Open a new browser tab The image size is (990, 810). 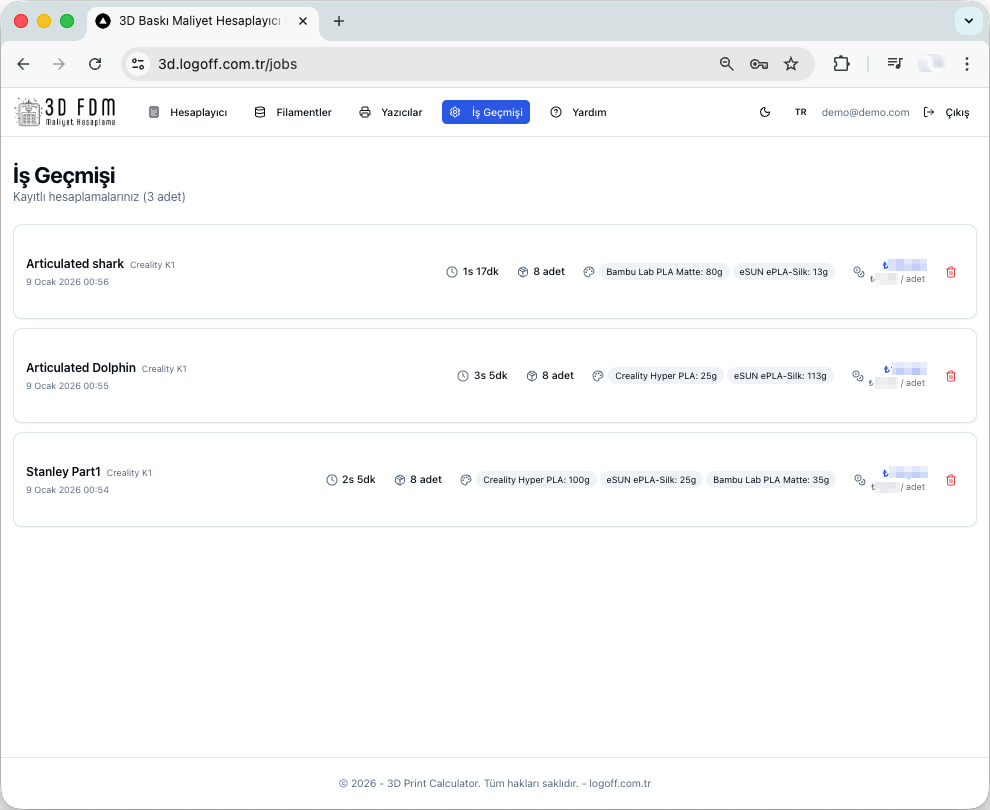coord(339,21)
